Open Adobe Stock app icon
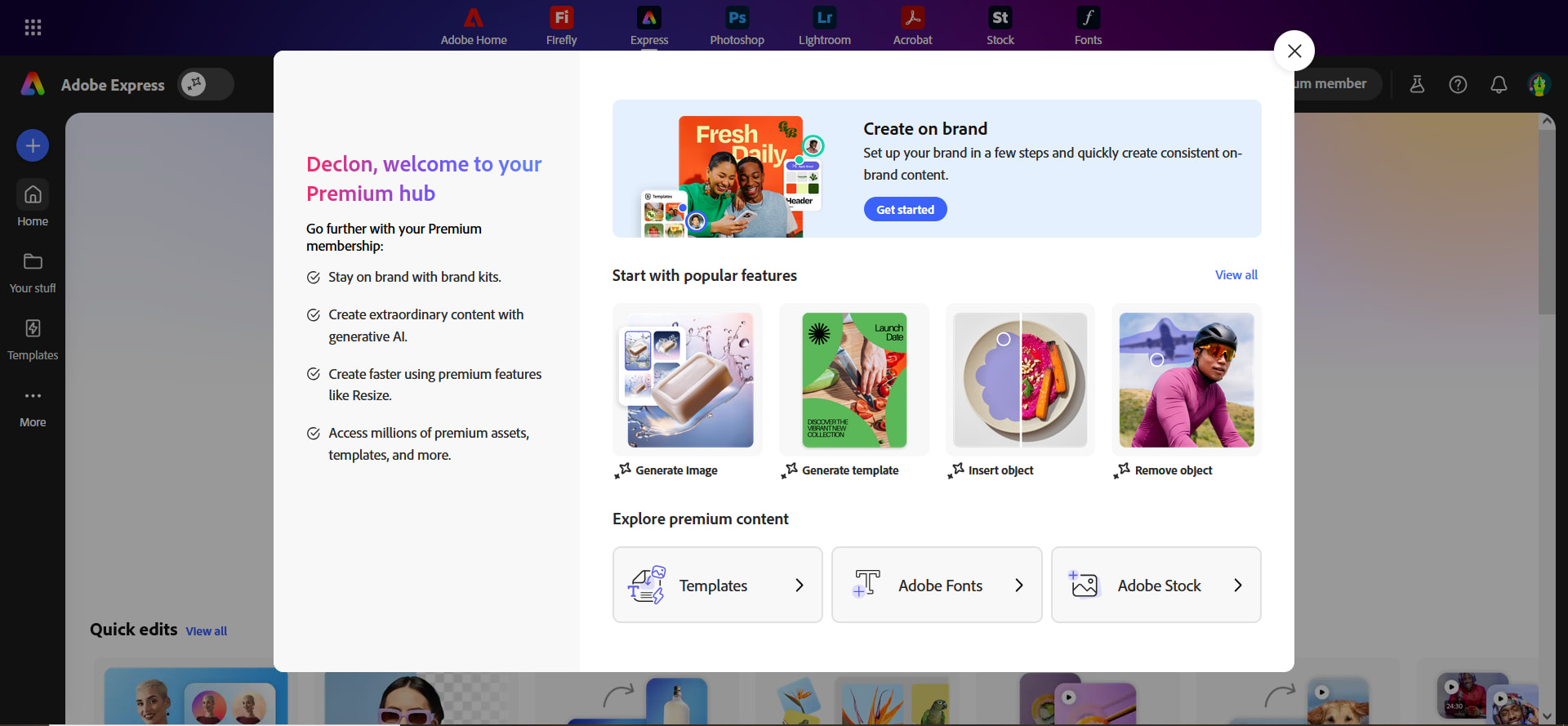 (x=1000, y=26)
